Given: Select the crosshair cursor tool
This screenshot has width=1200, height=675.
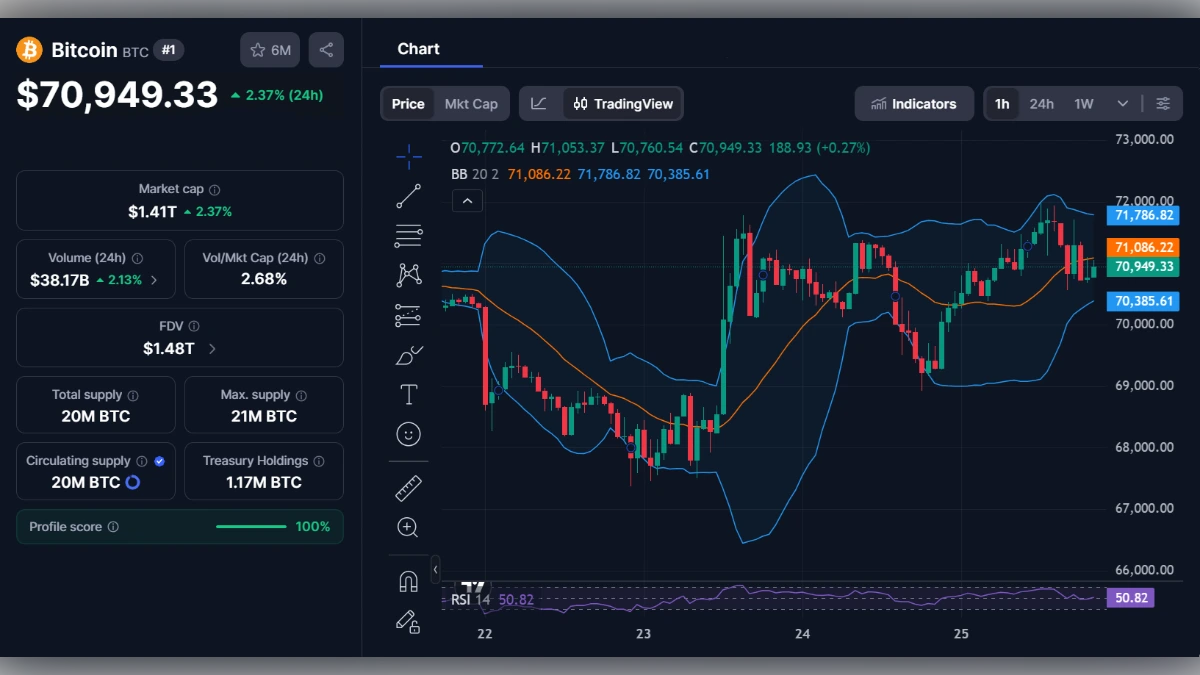Looking at the screenshot, I should 408,157.
